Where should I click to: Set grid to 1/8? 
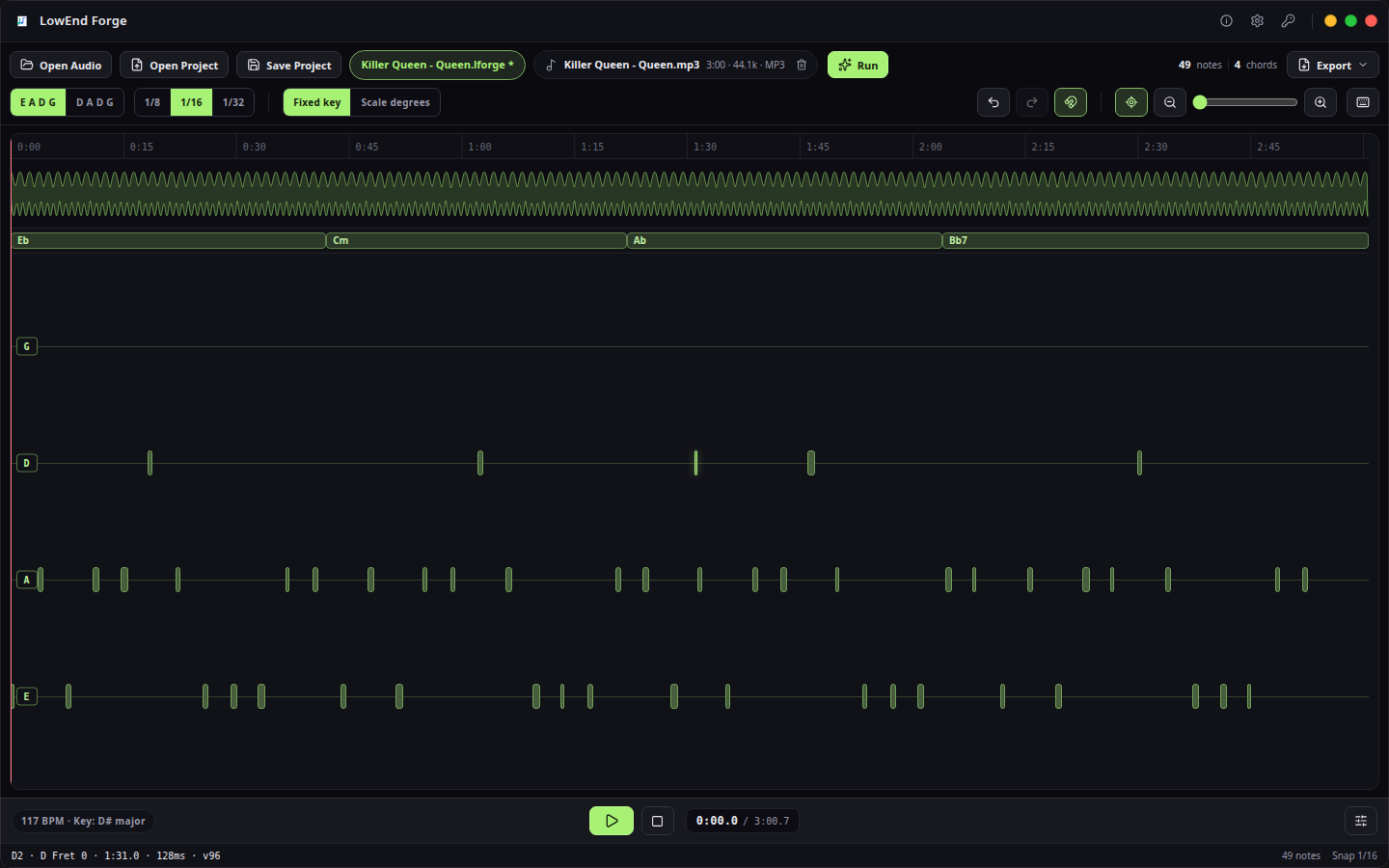152,102
